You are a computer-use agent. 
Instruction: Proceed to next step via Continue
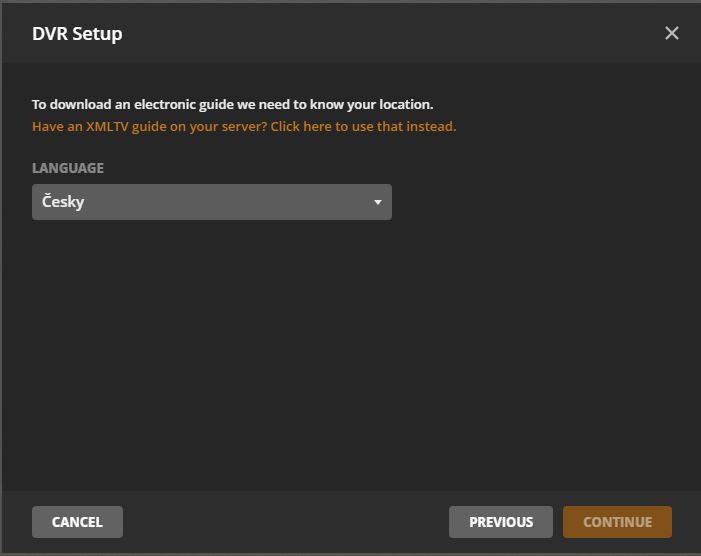click(x=617, y=522)
